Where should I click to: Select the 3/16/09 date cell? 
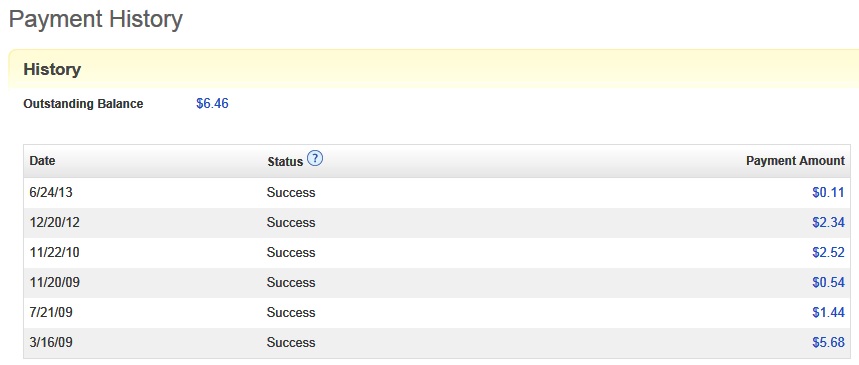click(x=51, y=343)
